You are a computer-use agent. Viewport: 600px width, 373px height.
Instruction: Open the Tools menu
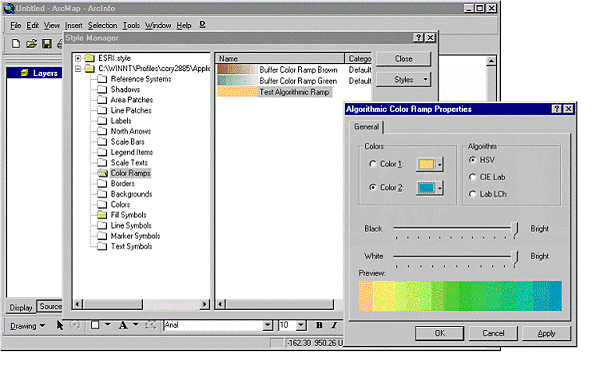click(x=131, y=25)
